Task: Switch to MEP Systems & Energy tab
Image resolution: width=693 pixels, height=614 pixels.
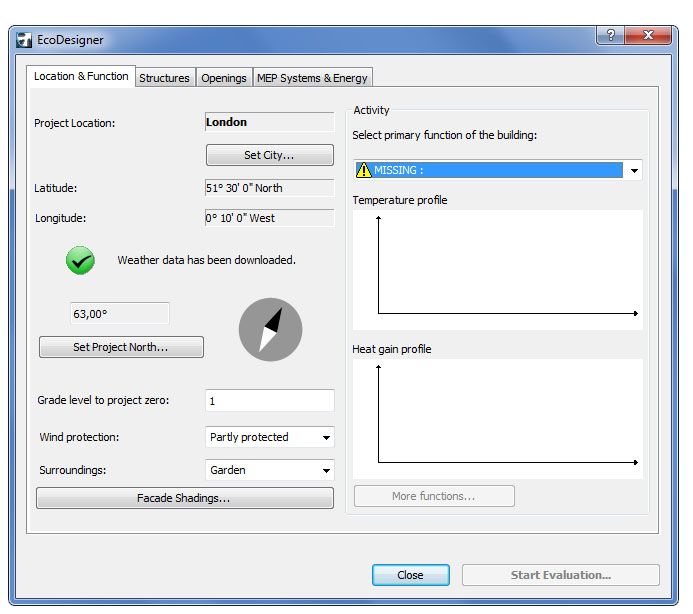Action: (312, 78)
